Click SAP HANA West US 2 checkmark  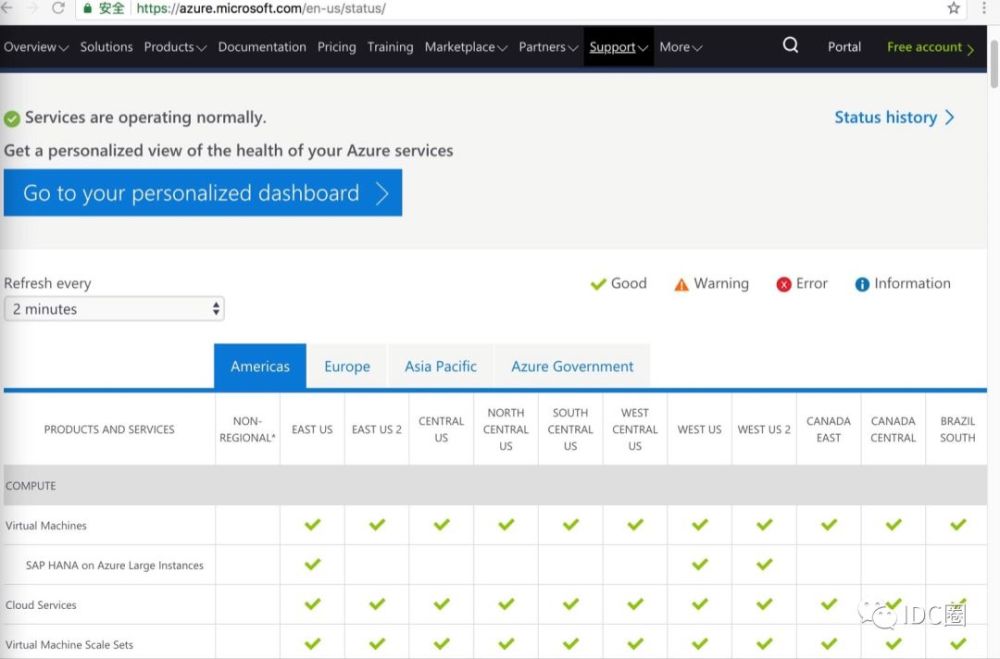[x=764, y=564]
